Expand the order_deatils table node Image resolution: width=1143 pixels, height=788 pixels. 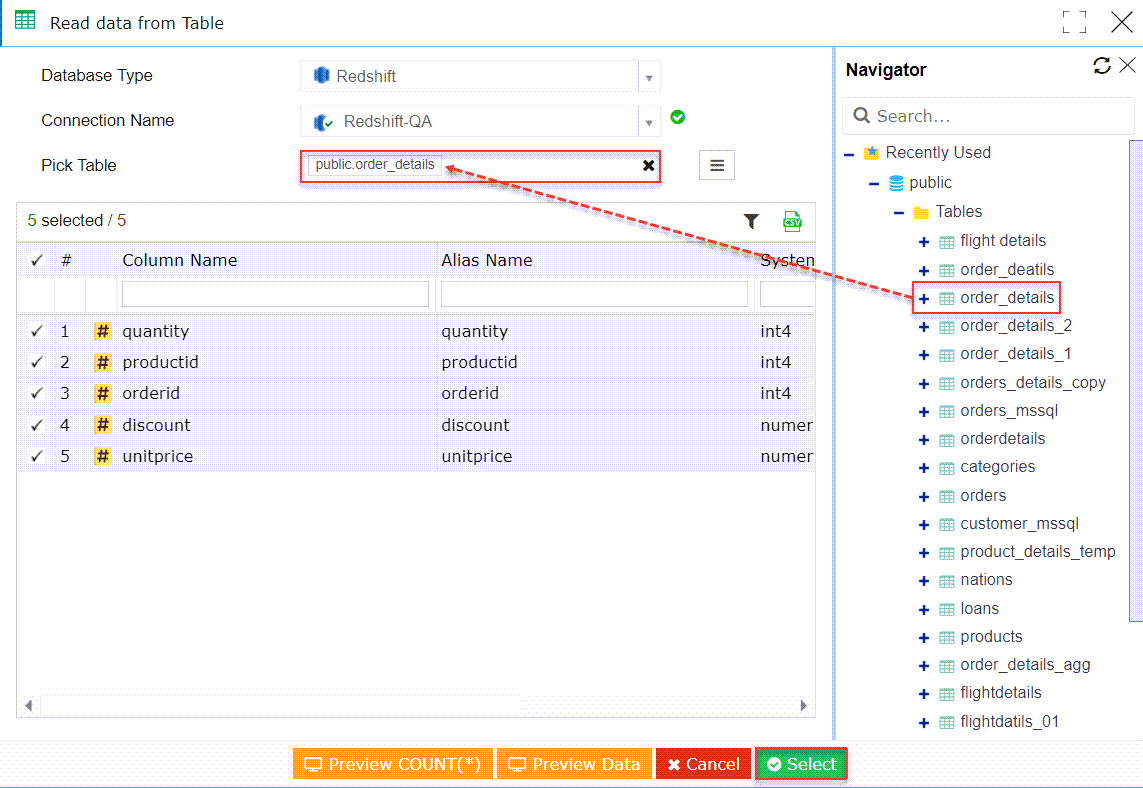[924, 270]
